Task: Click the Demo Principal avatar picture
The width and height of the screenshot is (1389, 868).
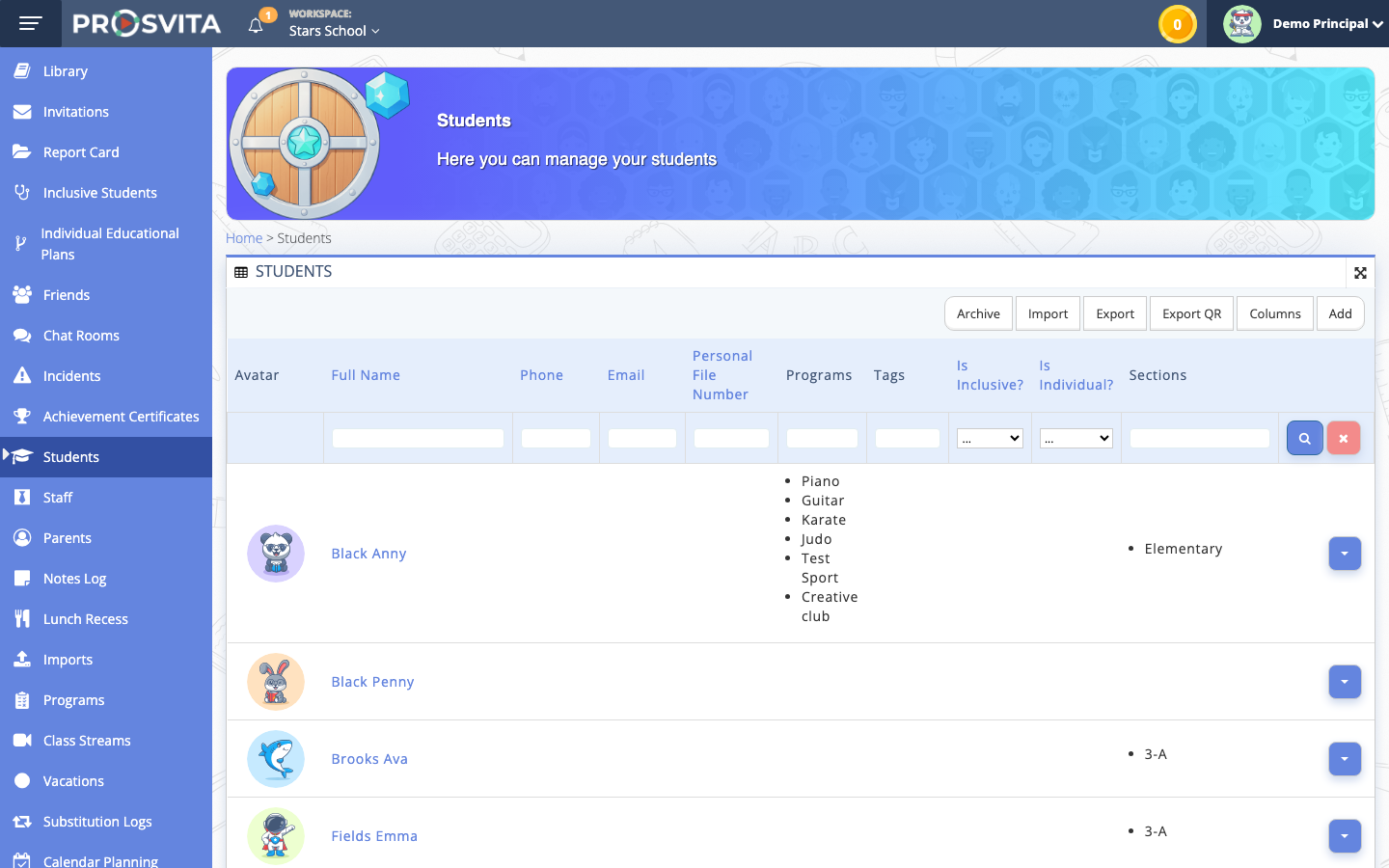Action: point(1241,24)
